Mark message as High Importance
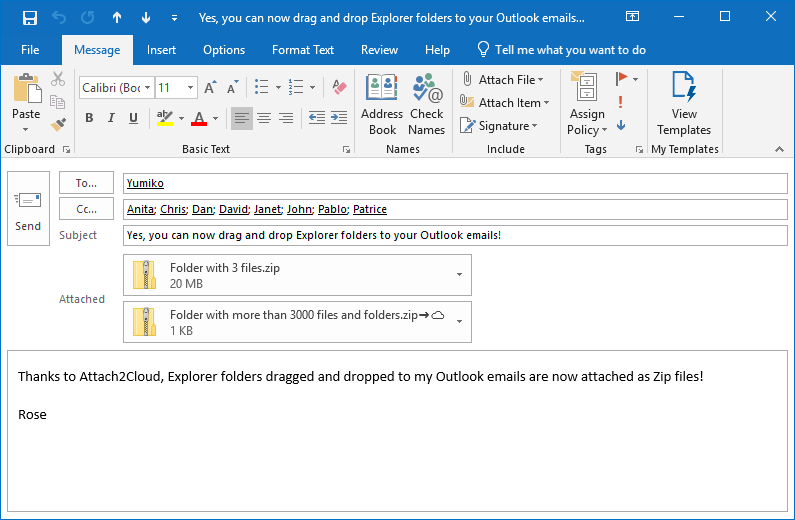 pyautogui.click(x=621, y=102)
